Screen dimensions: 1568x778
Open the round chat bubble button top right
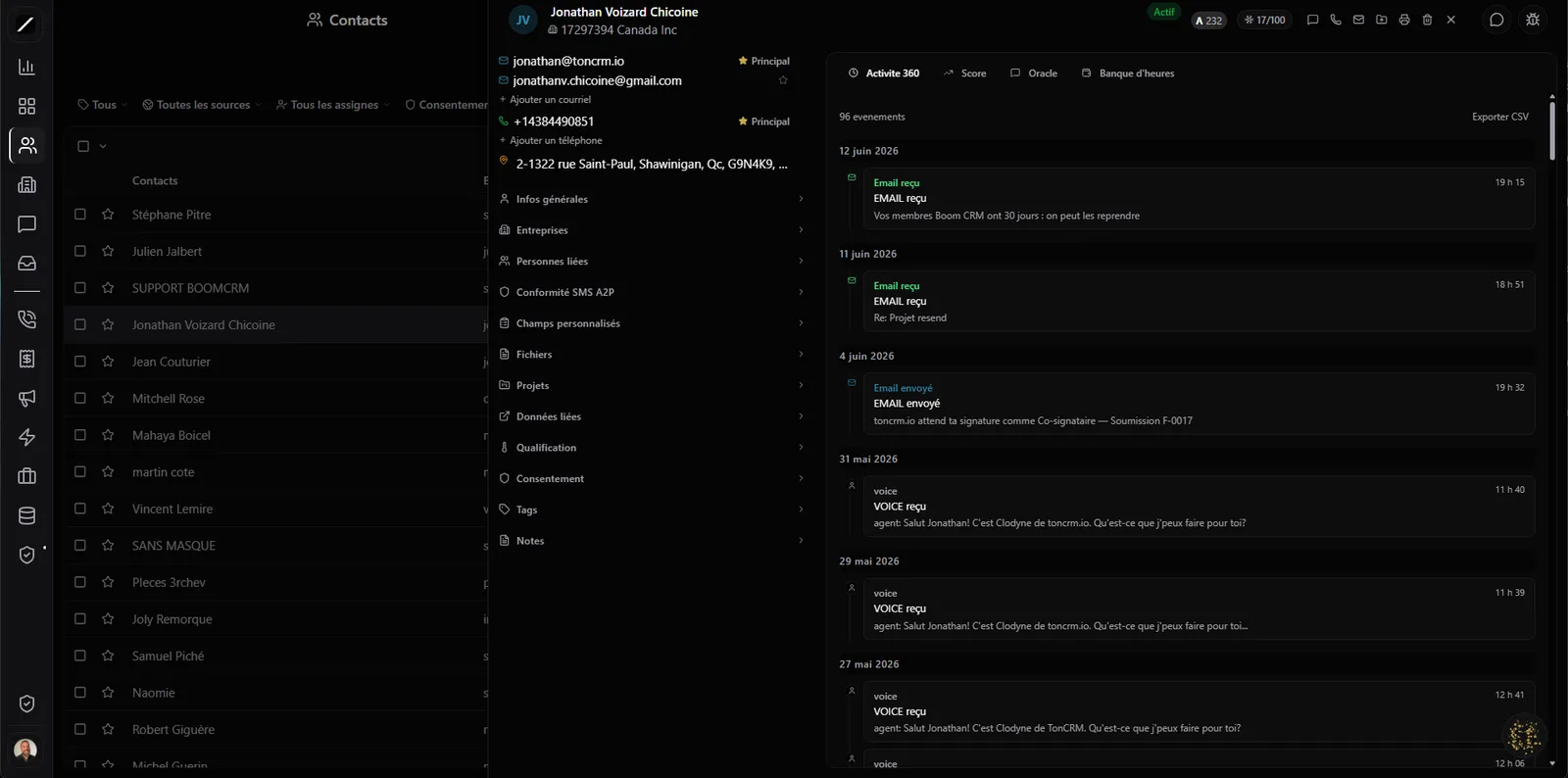coord(1496,20)
